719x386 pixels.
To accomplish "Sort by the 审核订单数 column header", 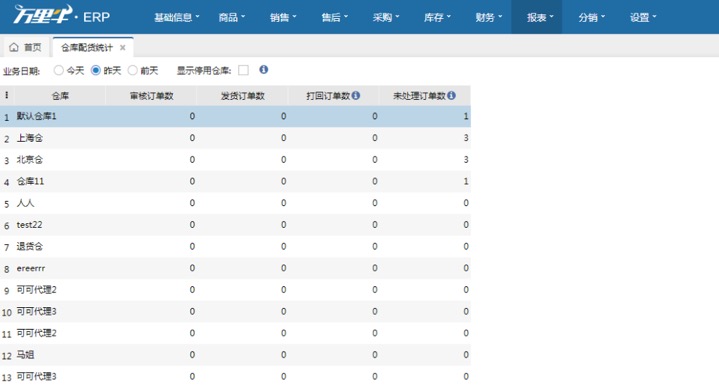I will coord(151,96).
